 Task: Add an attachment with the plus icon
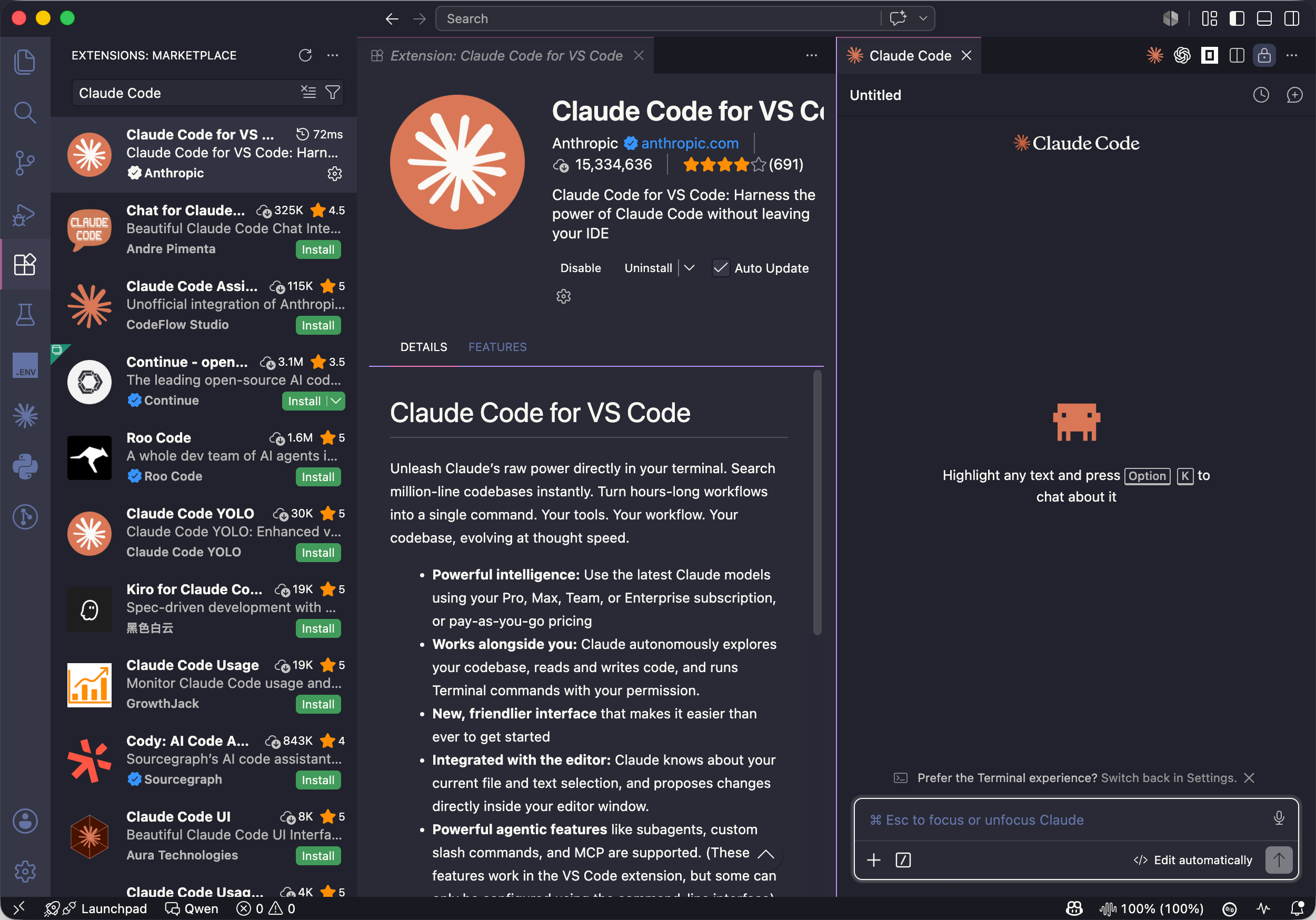tap(873, 860)
